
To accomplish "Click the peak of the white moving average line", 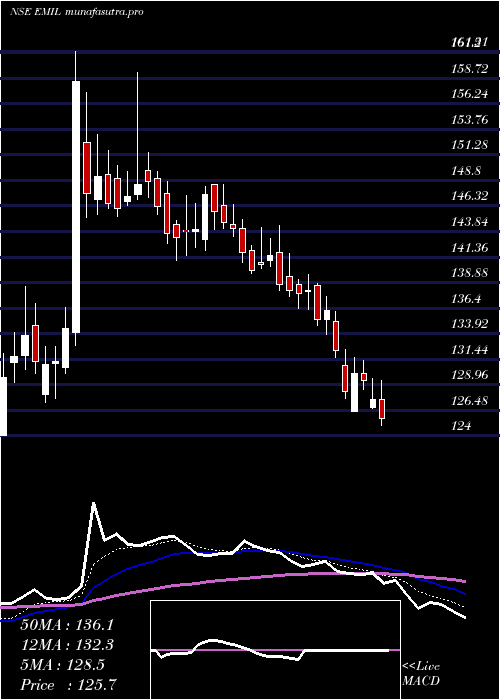I will click(94, 503).
